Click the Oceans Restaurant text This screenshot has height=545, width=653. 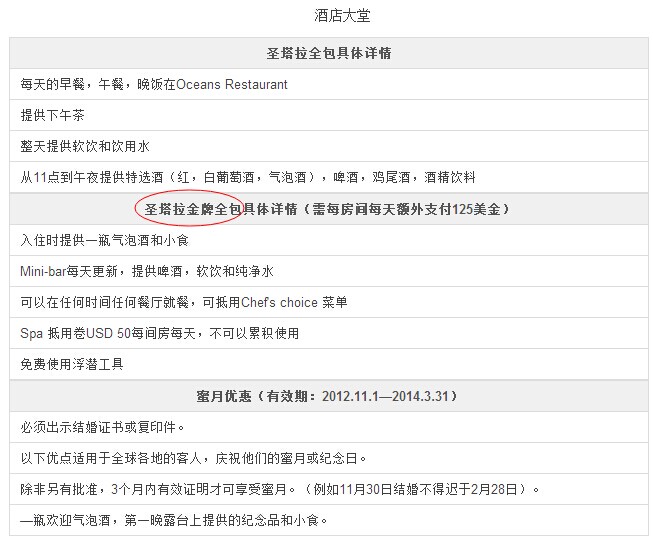(x=232, y=85)
